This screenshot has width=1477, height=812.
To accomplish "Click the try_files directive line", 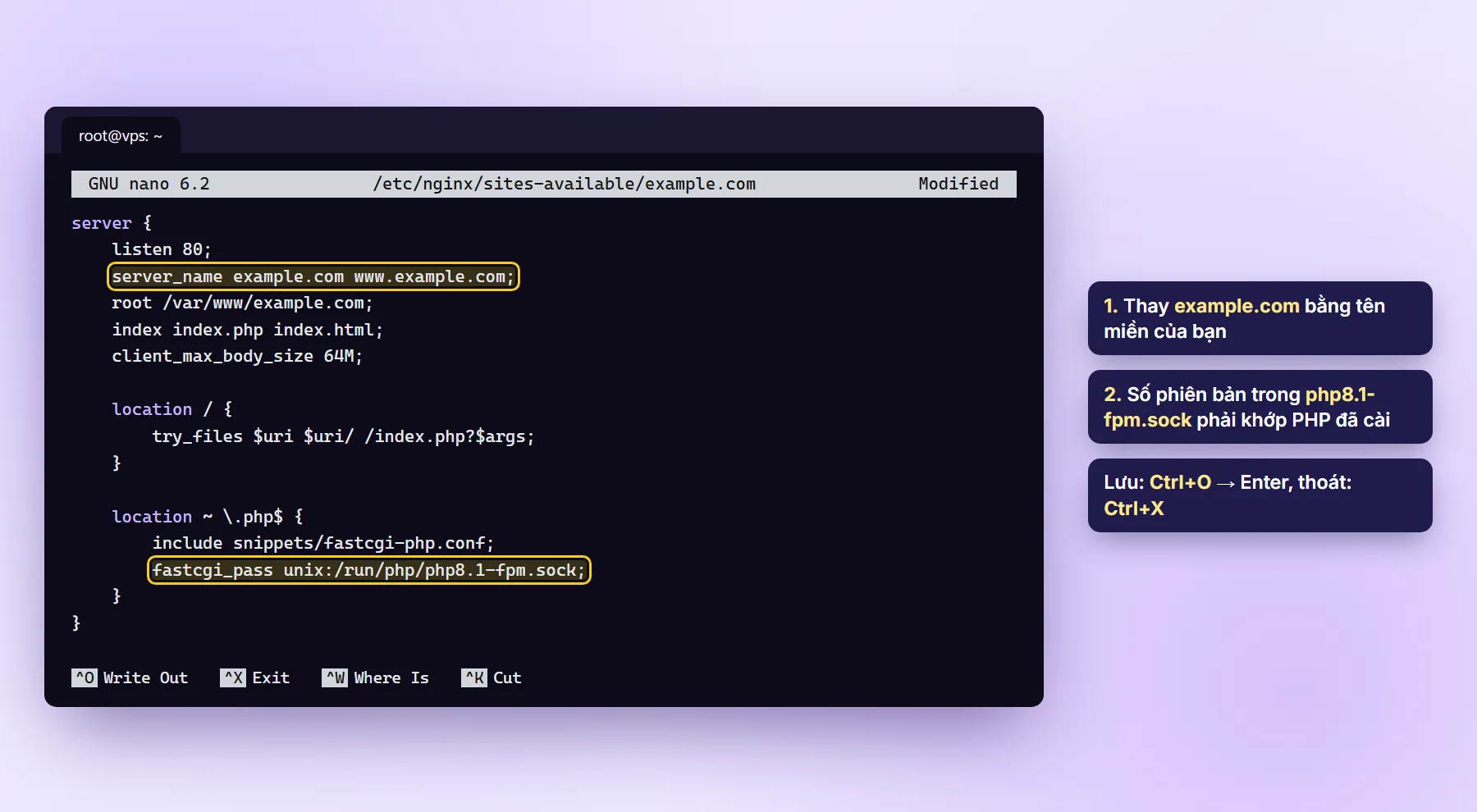I will tap(343, 436).
